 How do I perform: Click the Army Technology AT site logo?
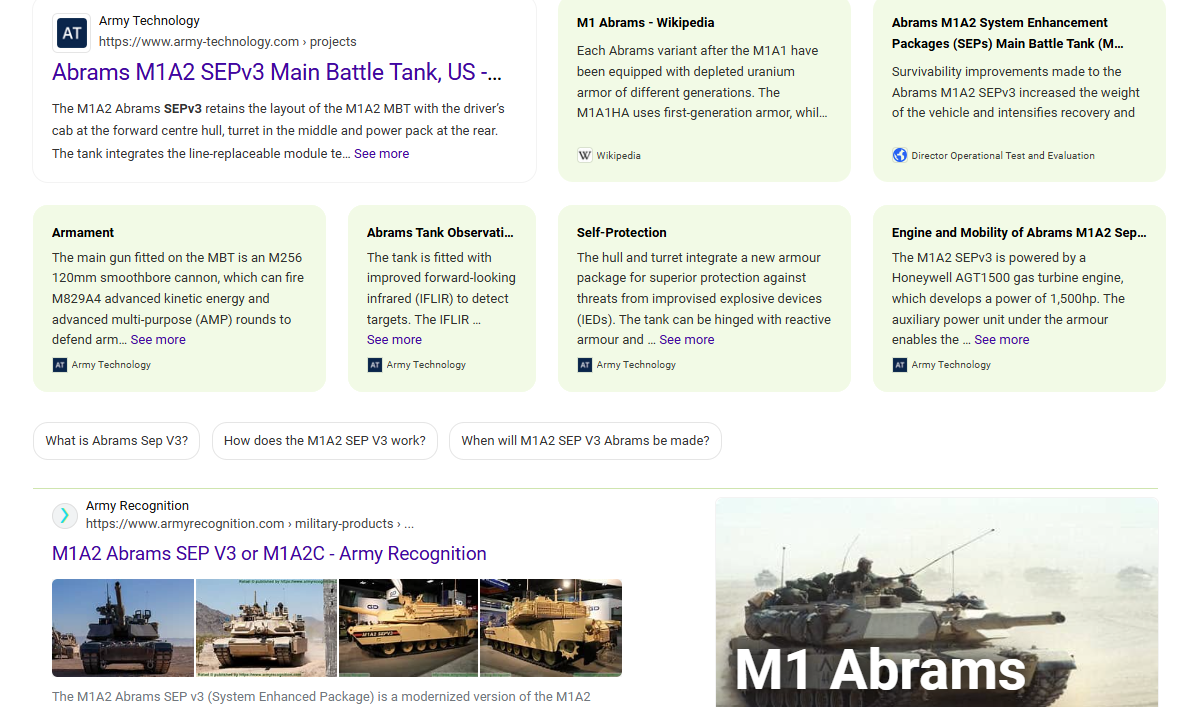click(72, 33)
